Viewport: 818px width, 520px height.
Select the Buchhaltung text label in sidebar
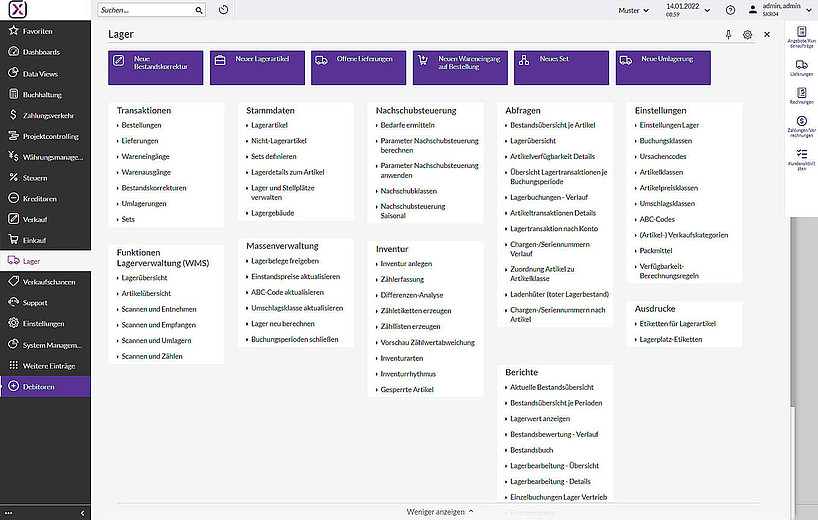pyautogui.click(x=42, y=94)
